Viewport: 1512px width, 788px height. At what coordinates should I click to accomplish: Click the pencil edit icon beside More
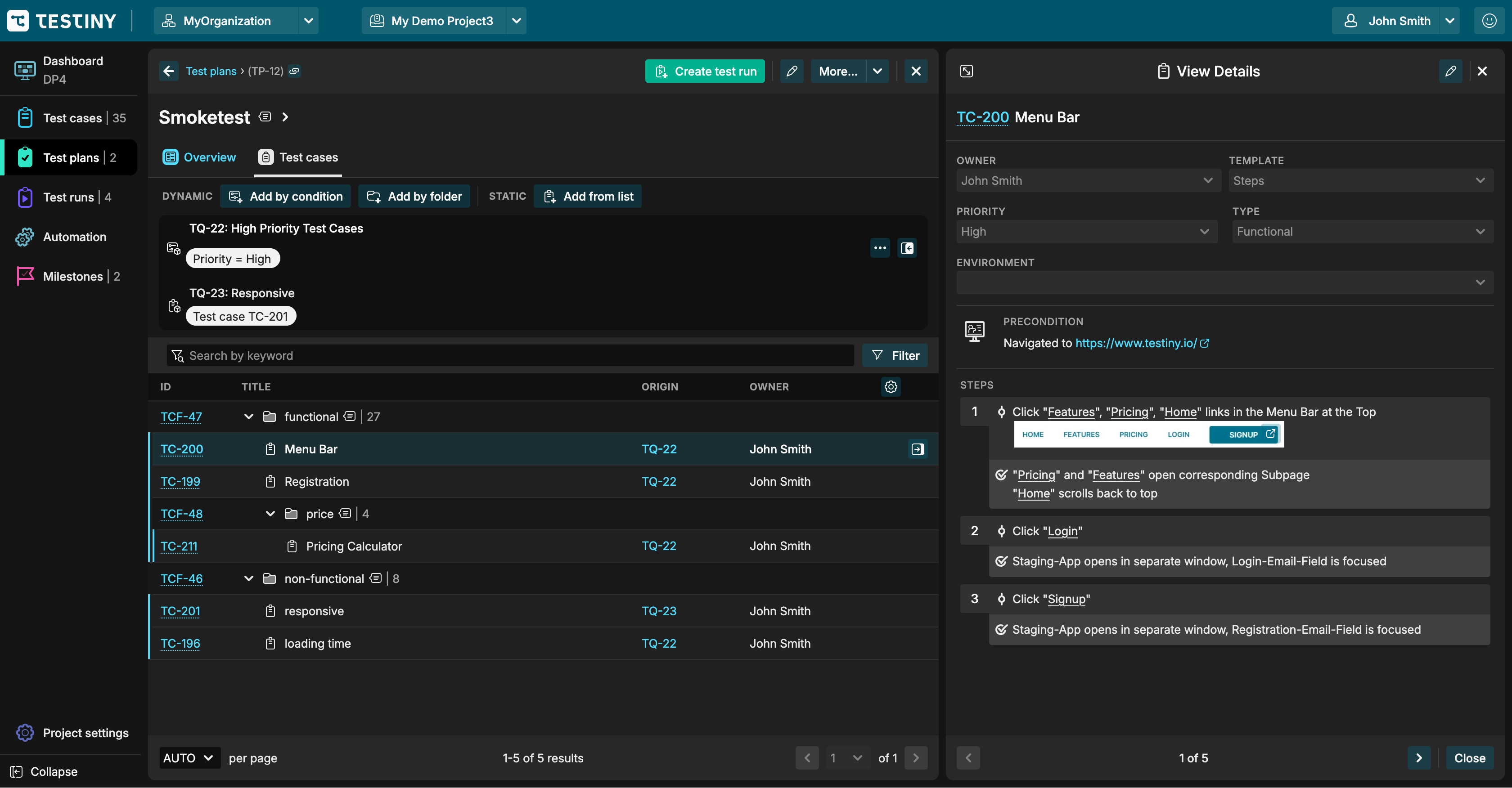[791, 71]
